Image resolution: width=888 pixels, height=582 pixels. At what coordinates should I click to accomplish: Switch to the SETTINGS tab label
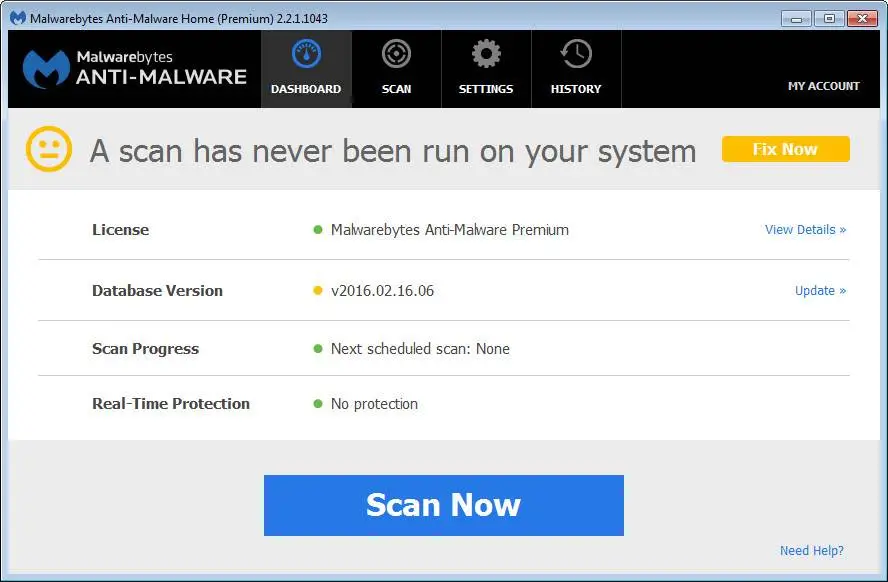click(486, 89)
